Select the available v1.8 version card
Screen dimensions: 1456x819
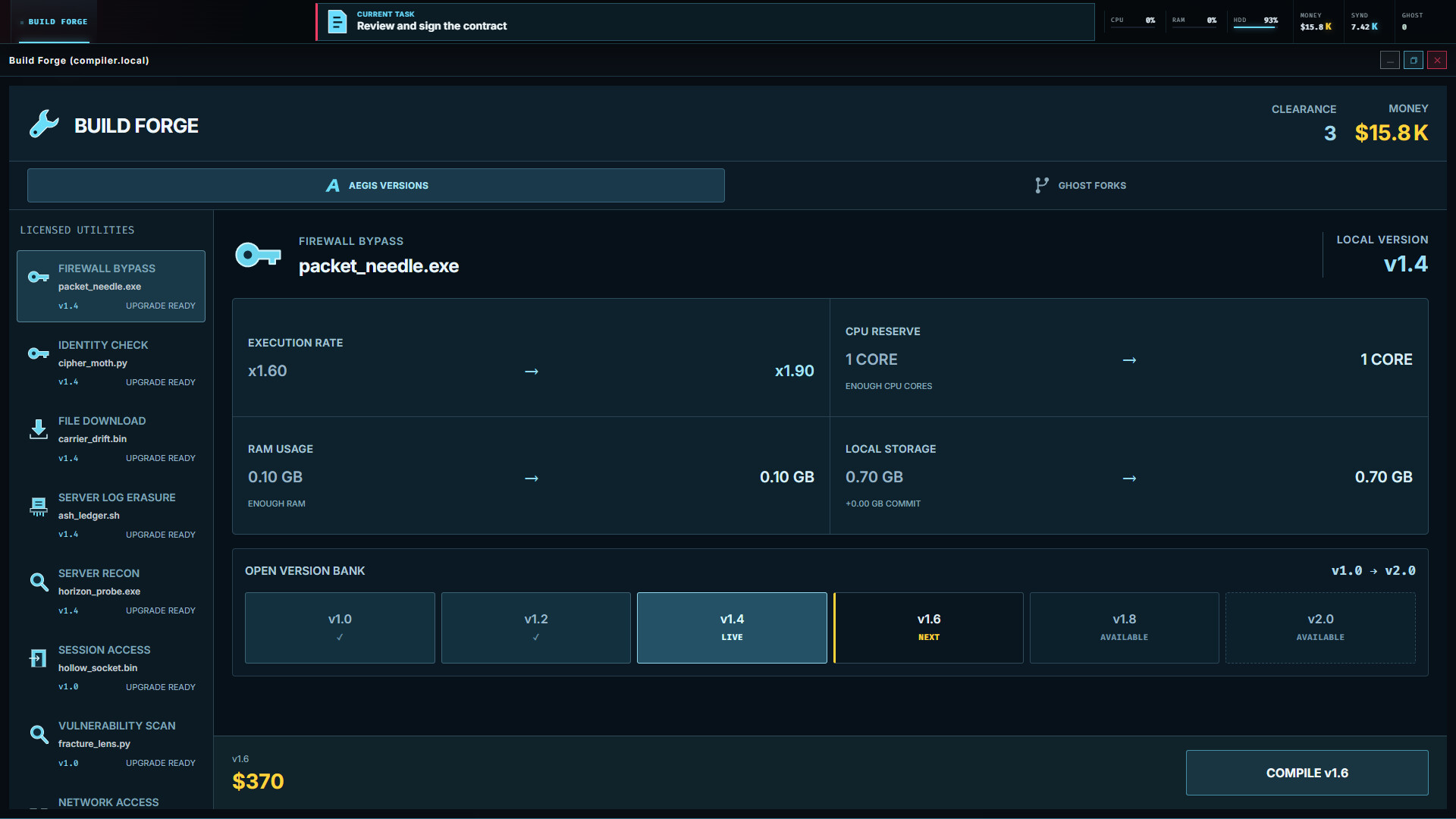(x=1125, y=628)
